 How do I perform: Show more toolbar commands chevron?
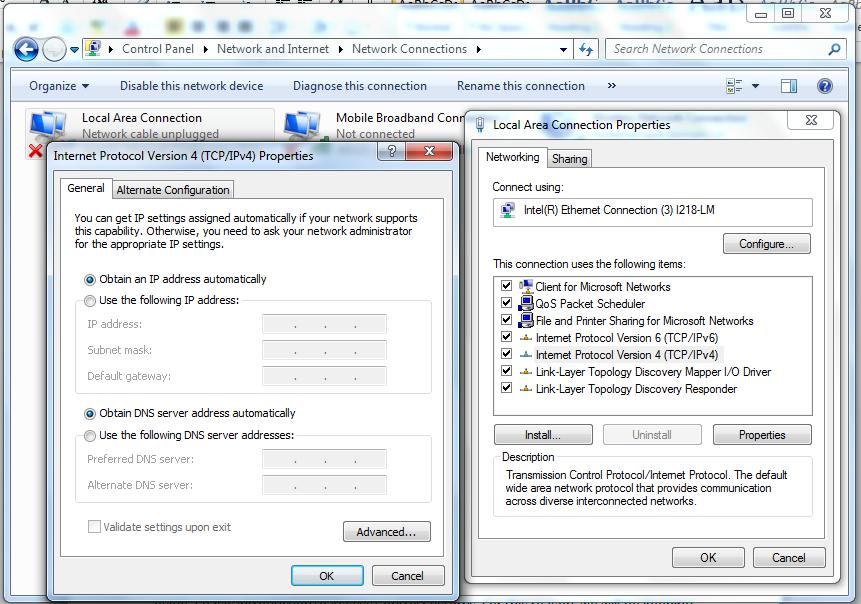click(611, 86)
